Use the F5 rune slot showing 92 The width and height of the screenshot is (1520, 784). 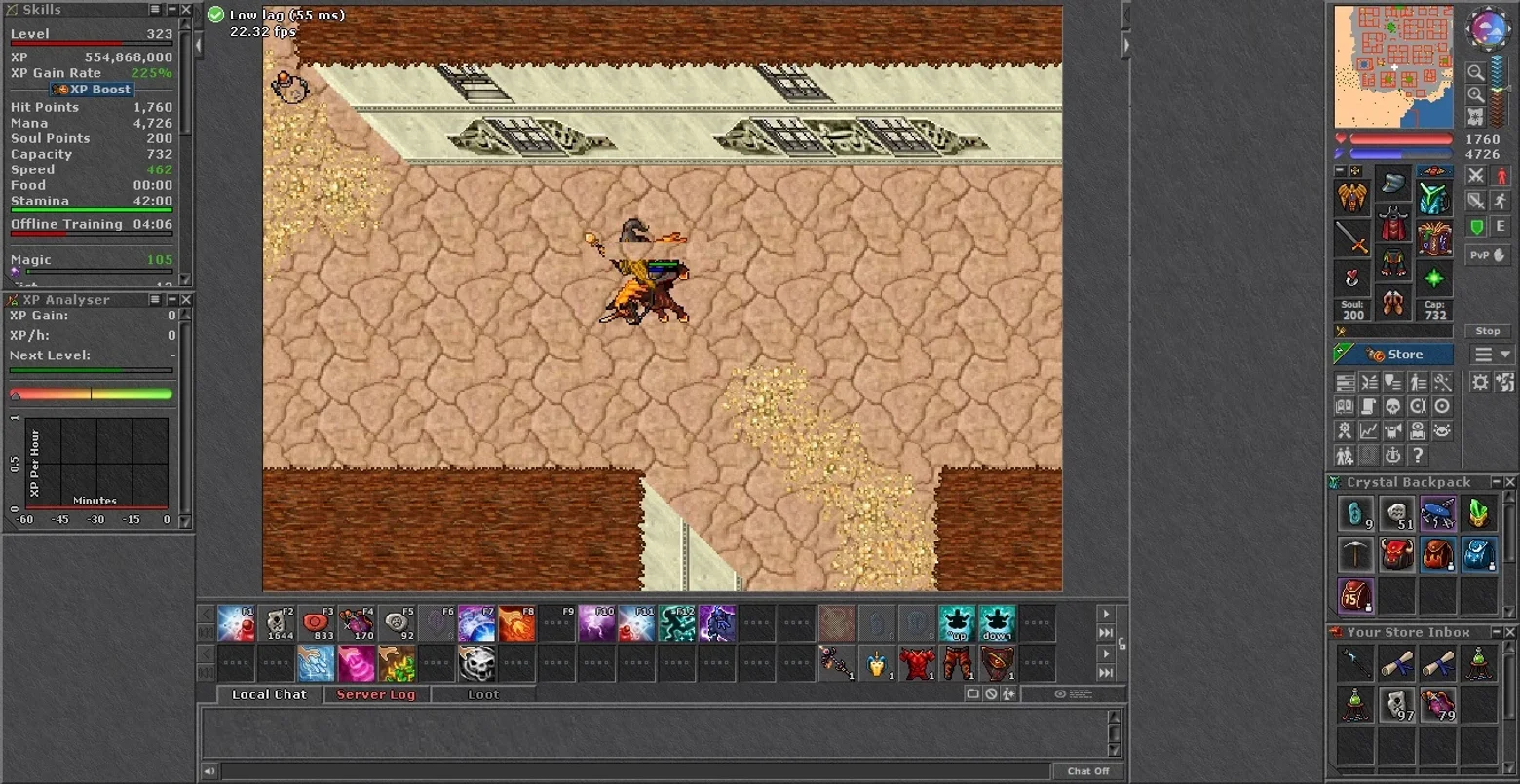397,623
